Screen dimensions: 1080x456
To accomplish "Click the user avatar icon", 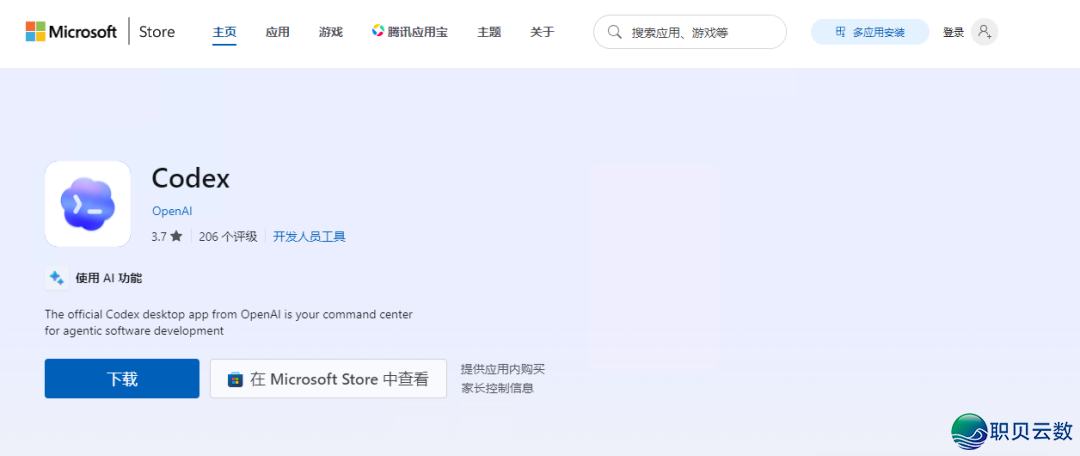I will [x=984, y=32].
